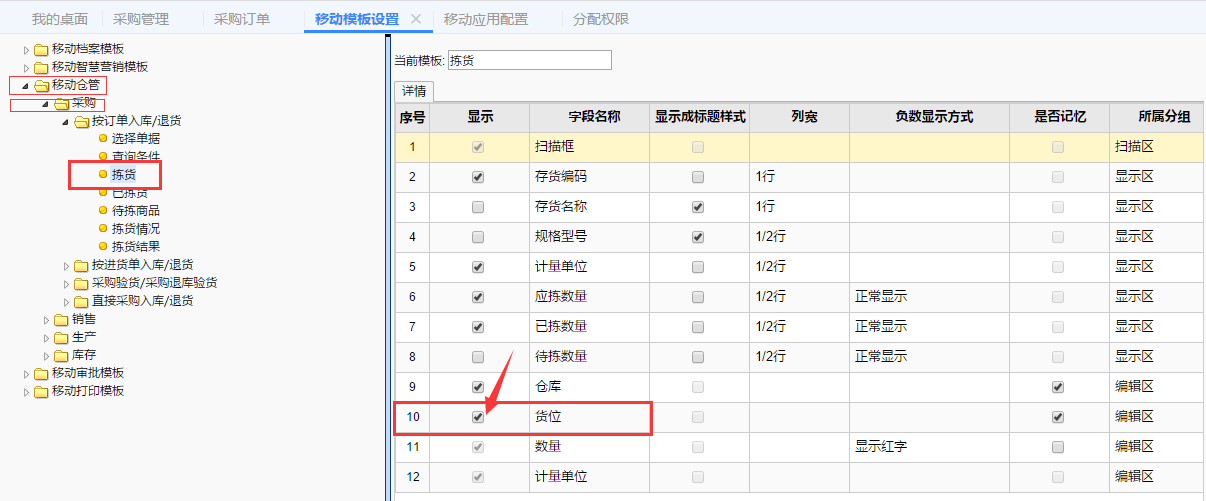Collapse the 移动仓管 tree node

[26, 85]
